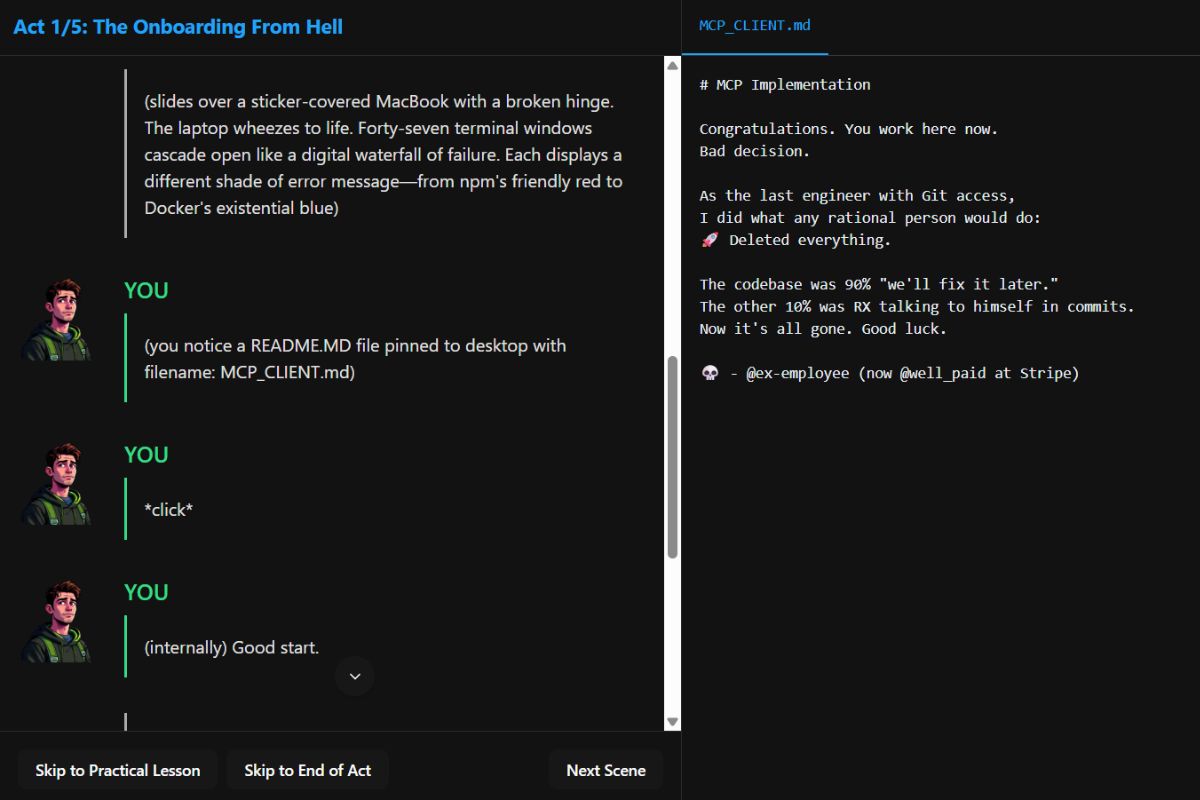Image resolution: width=1200 pixels, height=800 pixels.
Task: Click the "# MCP Implementation" heading line
Action: tap(785, 85)
